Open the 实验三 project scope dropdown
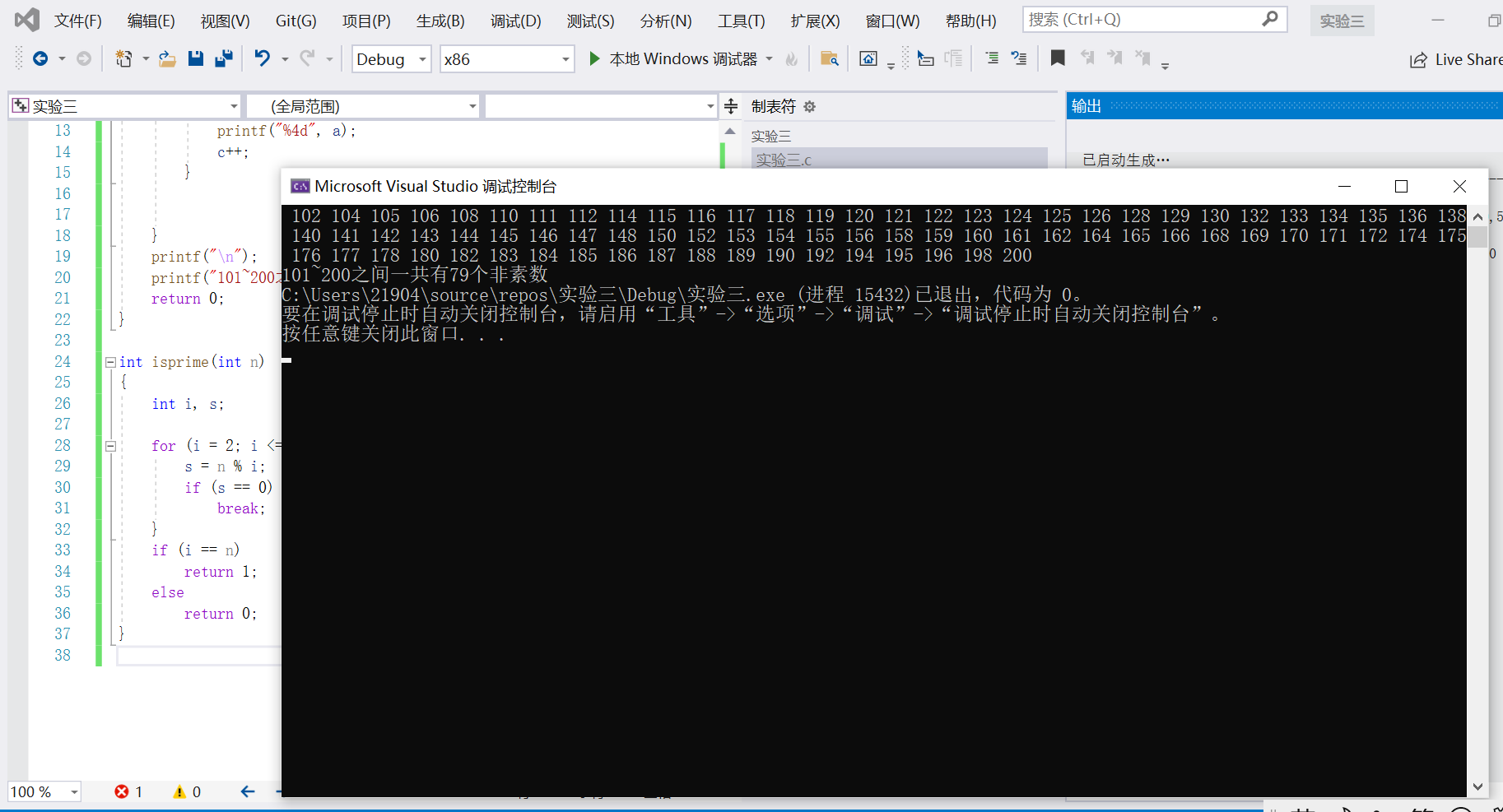 125,106
